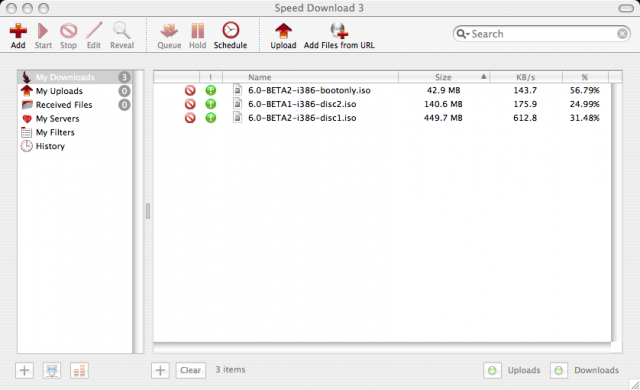
Task: Click the 3 items status text
Action: tap(230, 370)
